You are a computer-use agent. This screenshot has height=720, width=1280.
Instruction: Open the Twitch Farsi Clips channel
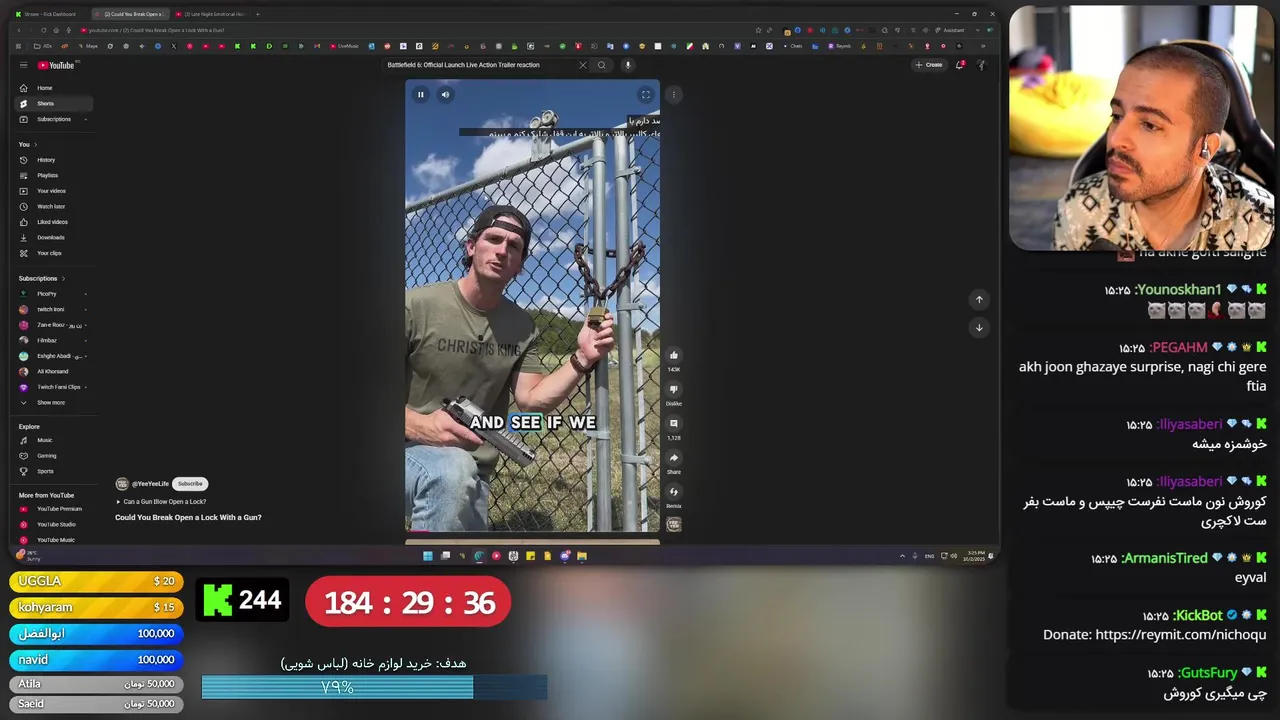click(55, 387)
